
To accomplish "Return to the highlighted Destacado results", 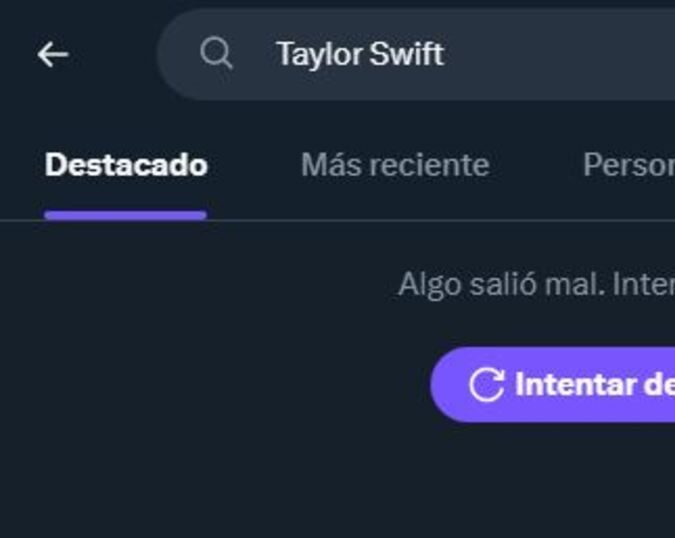I will [x=126, y=165].
